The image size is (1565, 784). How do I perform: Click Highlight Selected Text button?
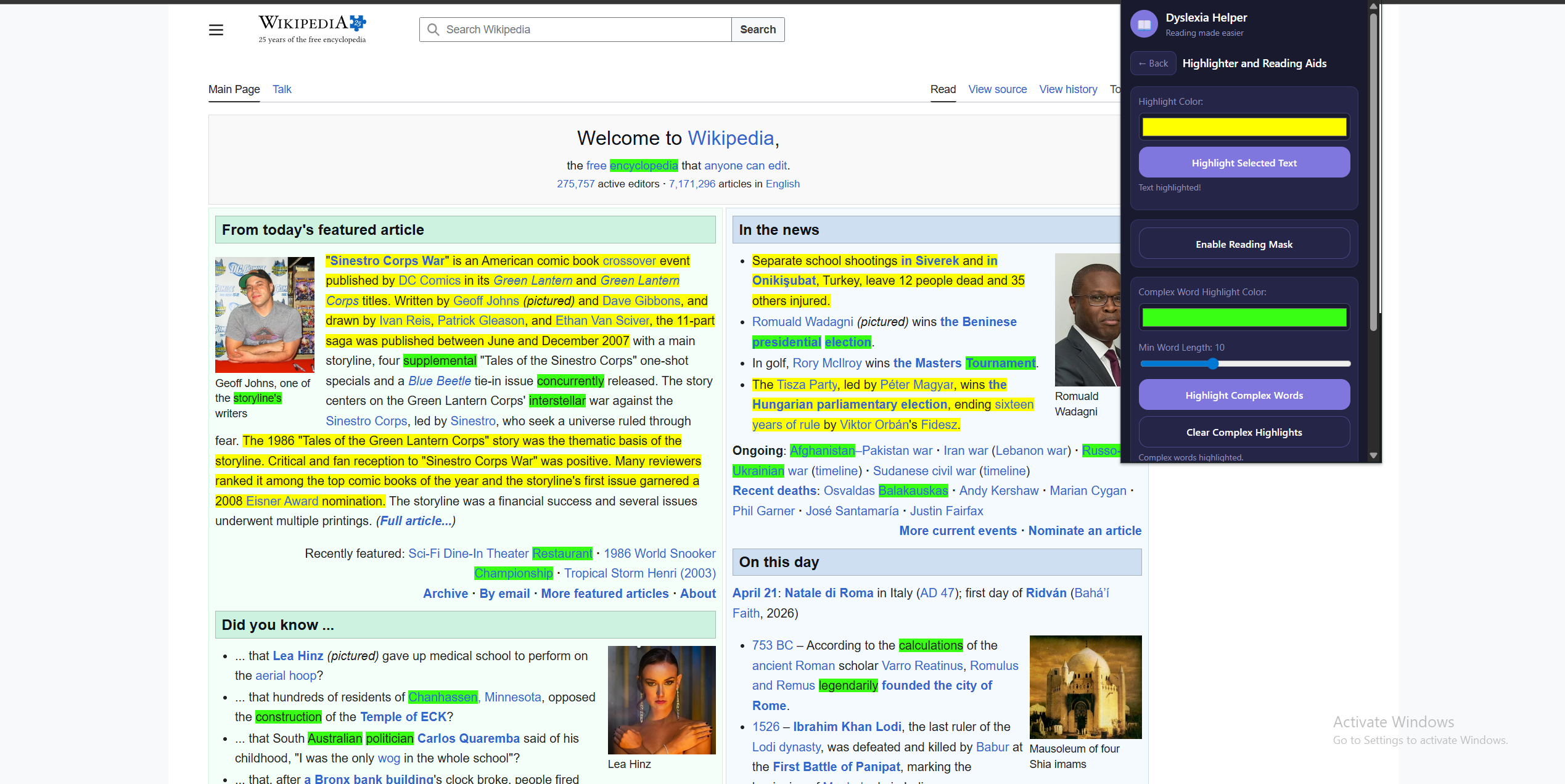(x=1244, y=163)
